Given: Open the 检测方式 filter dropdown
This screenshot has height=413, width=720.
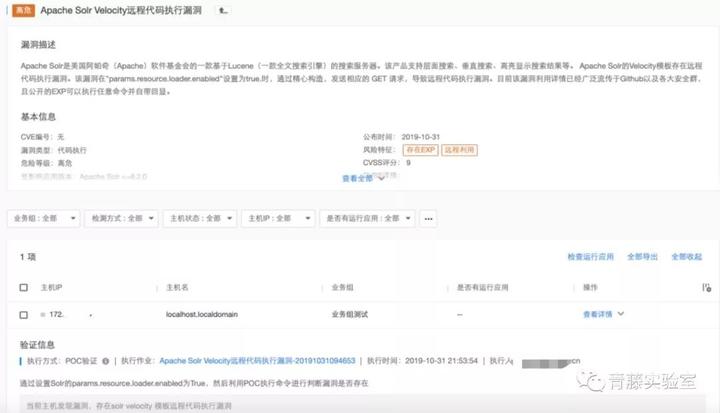Looking at the screenshot, I should click(122, 219).
